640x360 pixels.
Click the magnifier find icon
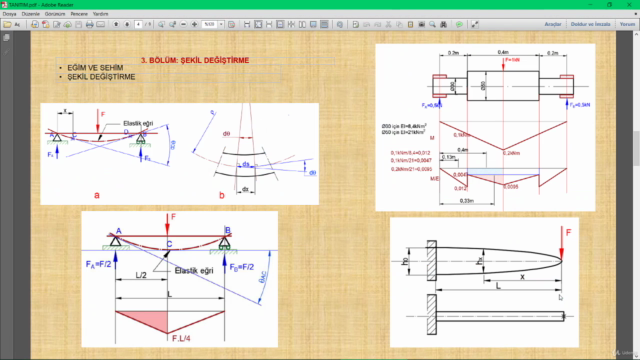pyautogui.click(x=432, y=24)
